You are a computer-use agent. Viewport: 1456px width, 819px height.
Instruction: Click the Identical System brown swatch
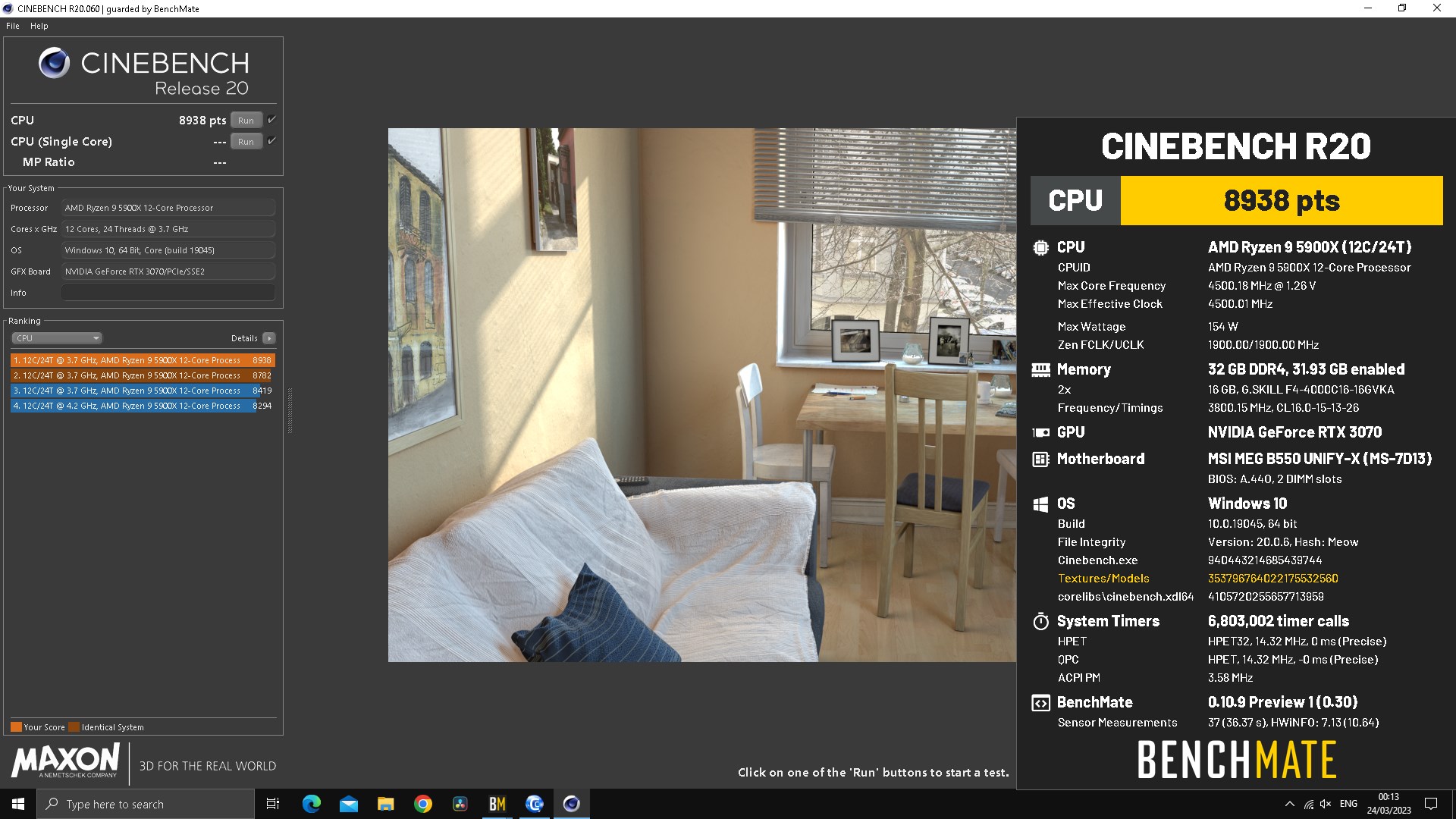tap(74, 726)
